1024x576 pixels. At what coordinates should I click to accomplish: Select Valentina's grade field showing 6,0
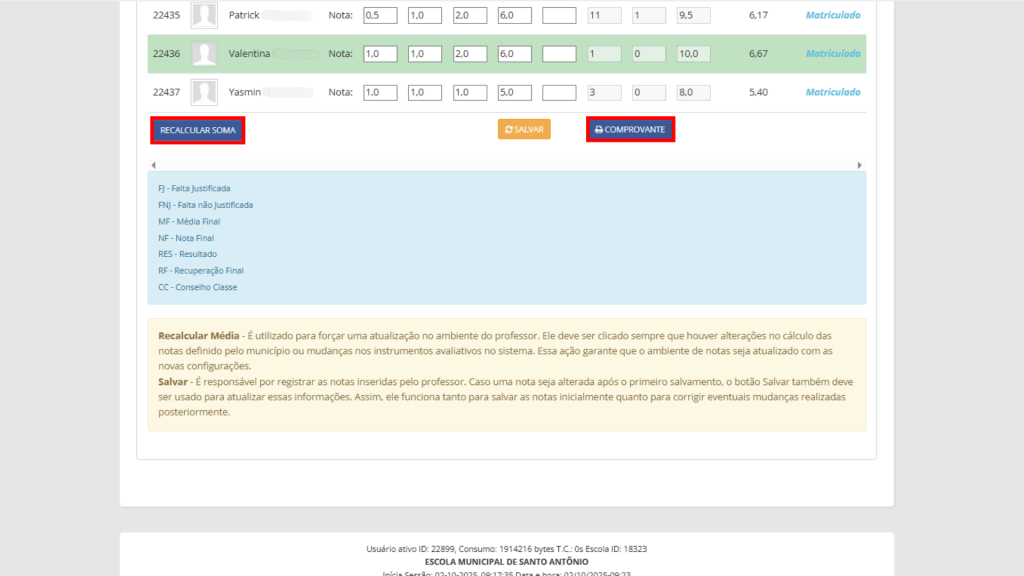click(x=514, y=54)
